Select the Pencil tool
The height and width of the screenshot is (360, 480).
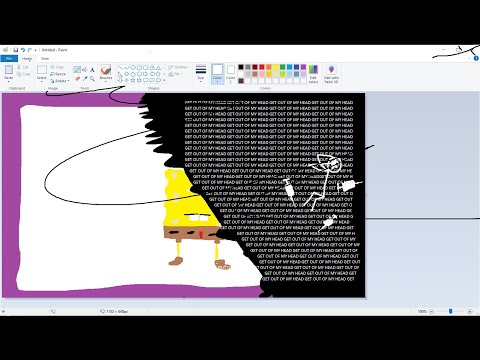tap(77, 70)
